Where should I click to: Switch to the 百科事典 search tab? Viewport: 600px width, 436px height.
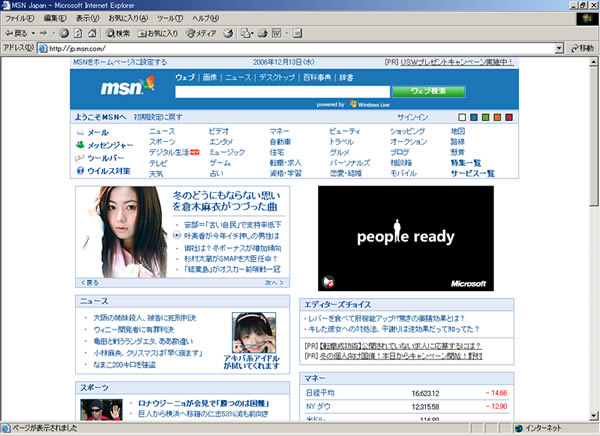tap(317, 77)
